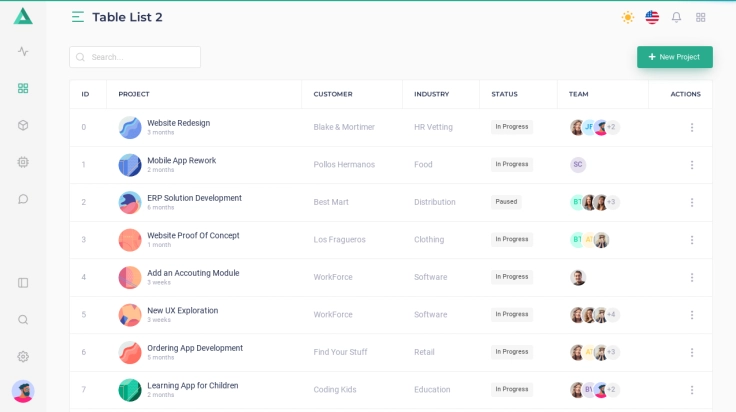Image resolution: width=736 pixels, height=412 pixels.
Task: Open the US flag language dropdown
Action: 652,17
